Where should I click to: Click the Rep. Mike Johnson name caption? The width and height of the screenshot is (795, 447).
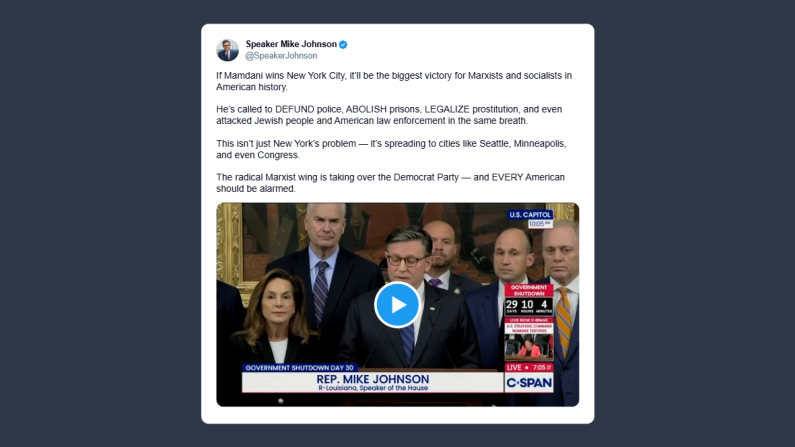(373, 382)
